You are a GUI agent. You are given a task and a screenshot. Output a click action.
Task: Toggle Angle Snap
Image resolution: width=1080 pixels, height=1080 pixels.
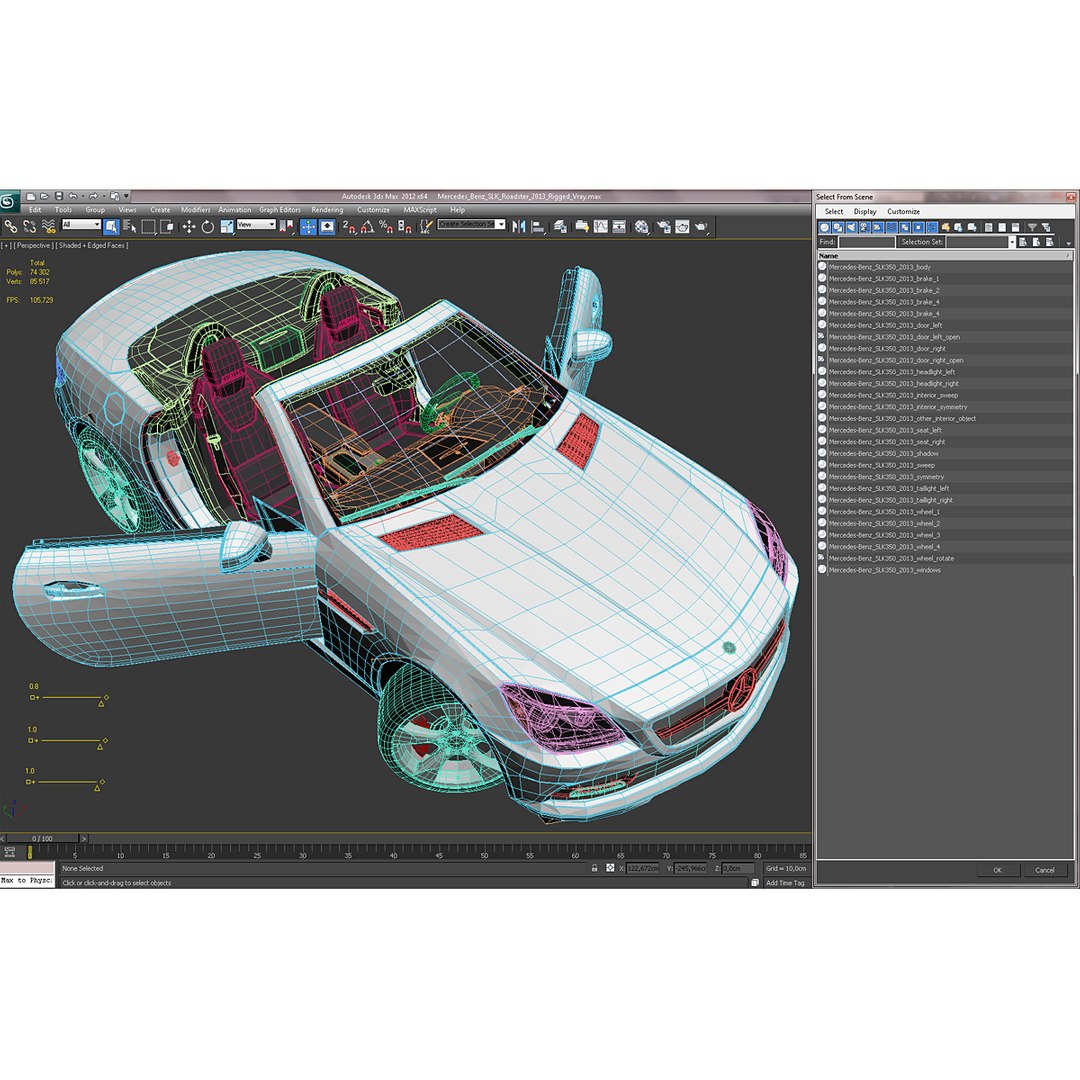click(367, 226)
